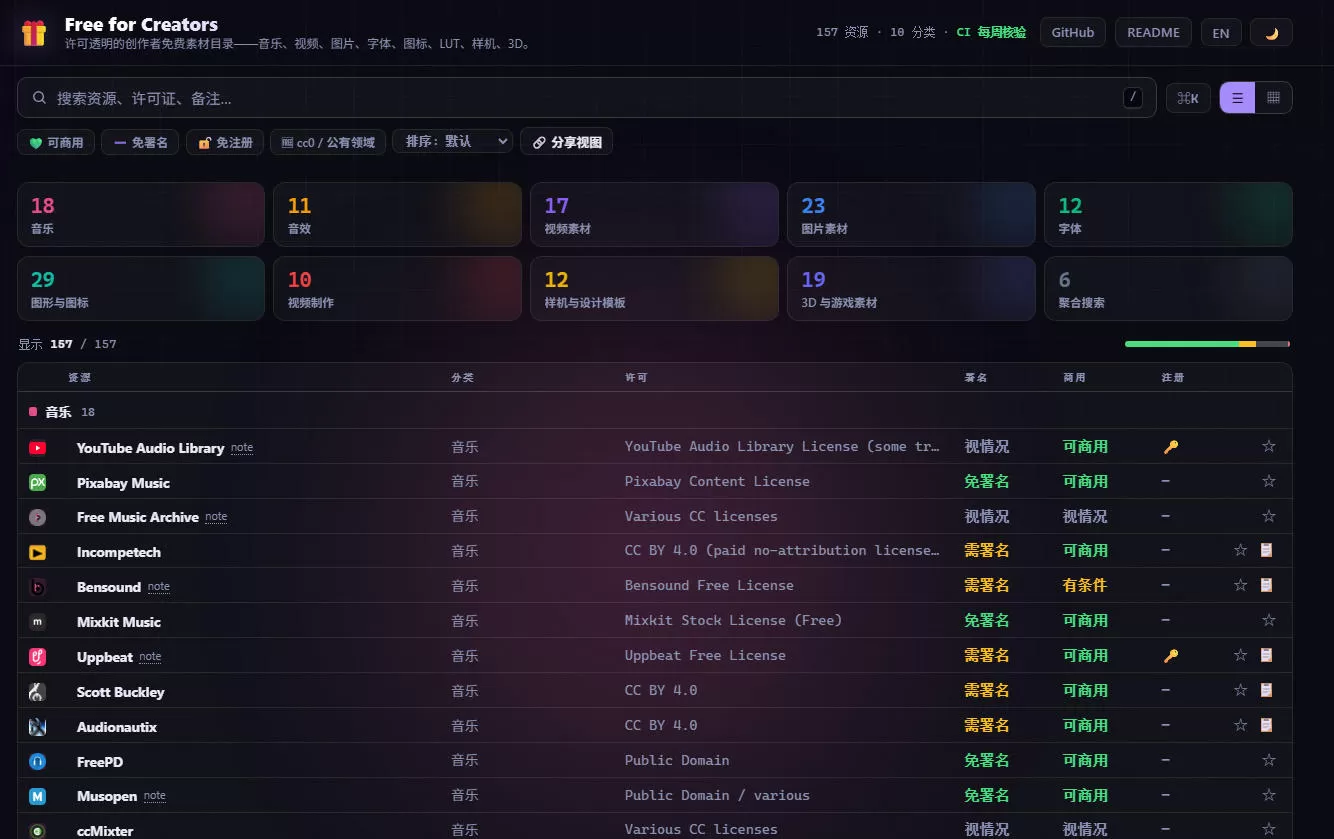Open the 排序:默认 sort dropdown
Viewport: 1334px width, 839px height.
tap(453, 141)
